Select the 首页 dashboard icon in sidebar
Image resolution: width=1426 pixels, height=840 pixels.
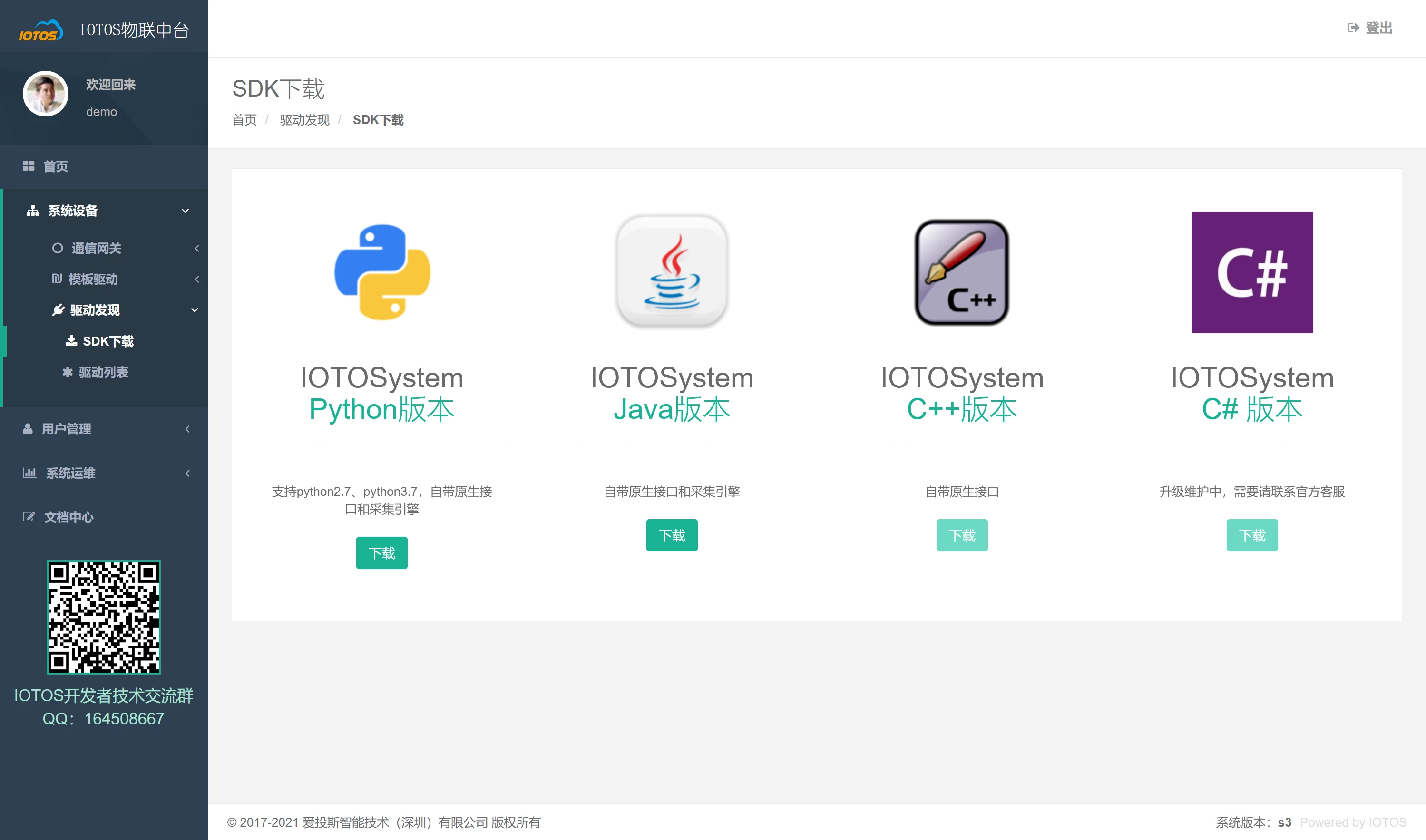[x=29, y=166]
